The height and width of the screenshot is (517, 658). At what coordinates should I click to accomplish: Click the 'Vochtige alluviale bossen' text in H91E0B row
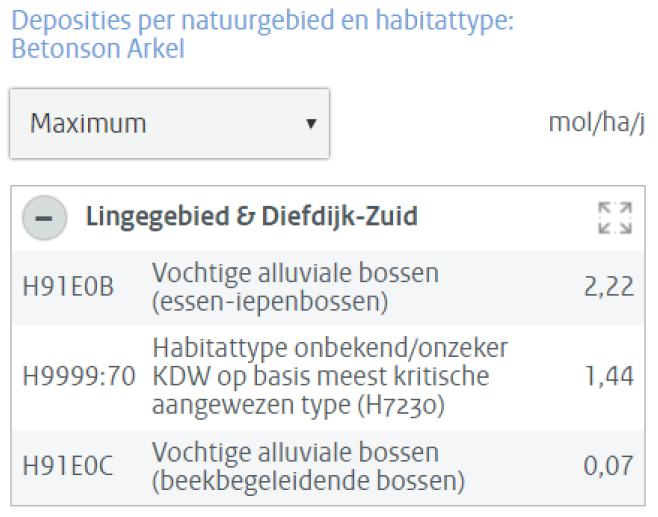point(295,273)
